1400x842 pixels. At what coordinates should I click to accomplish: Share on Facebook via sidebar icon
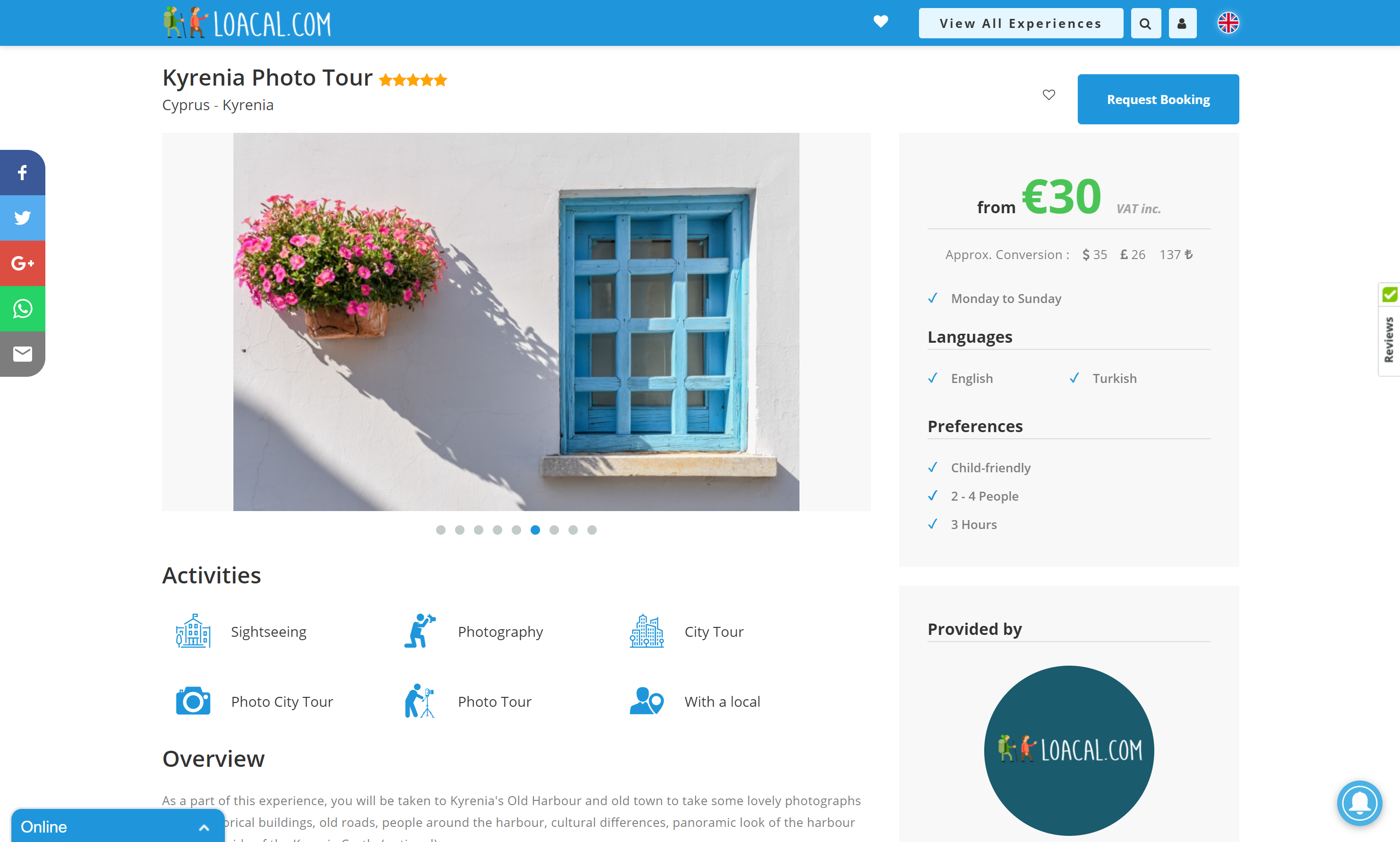(22, 173)
